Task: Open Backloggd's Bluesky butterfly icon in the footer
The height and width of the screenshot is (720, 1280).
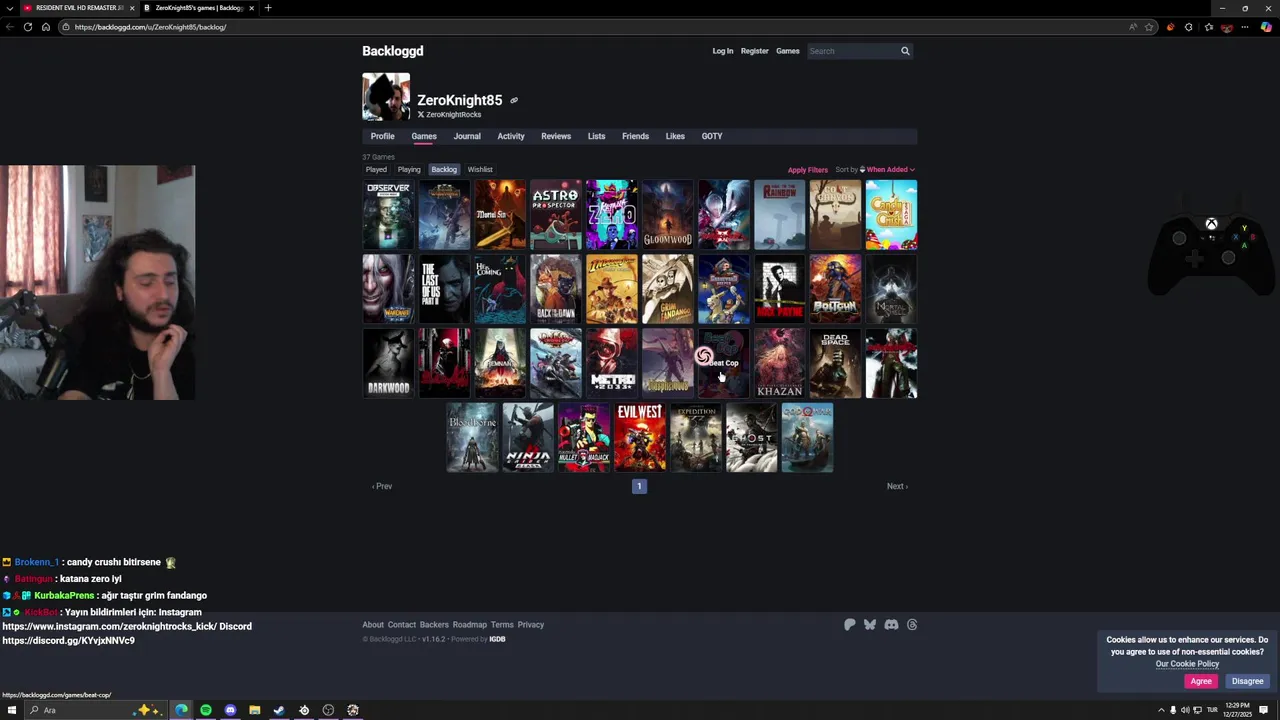Action: click(x=870, y=625)
